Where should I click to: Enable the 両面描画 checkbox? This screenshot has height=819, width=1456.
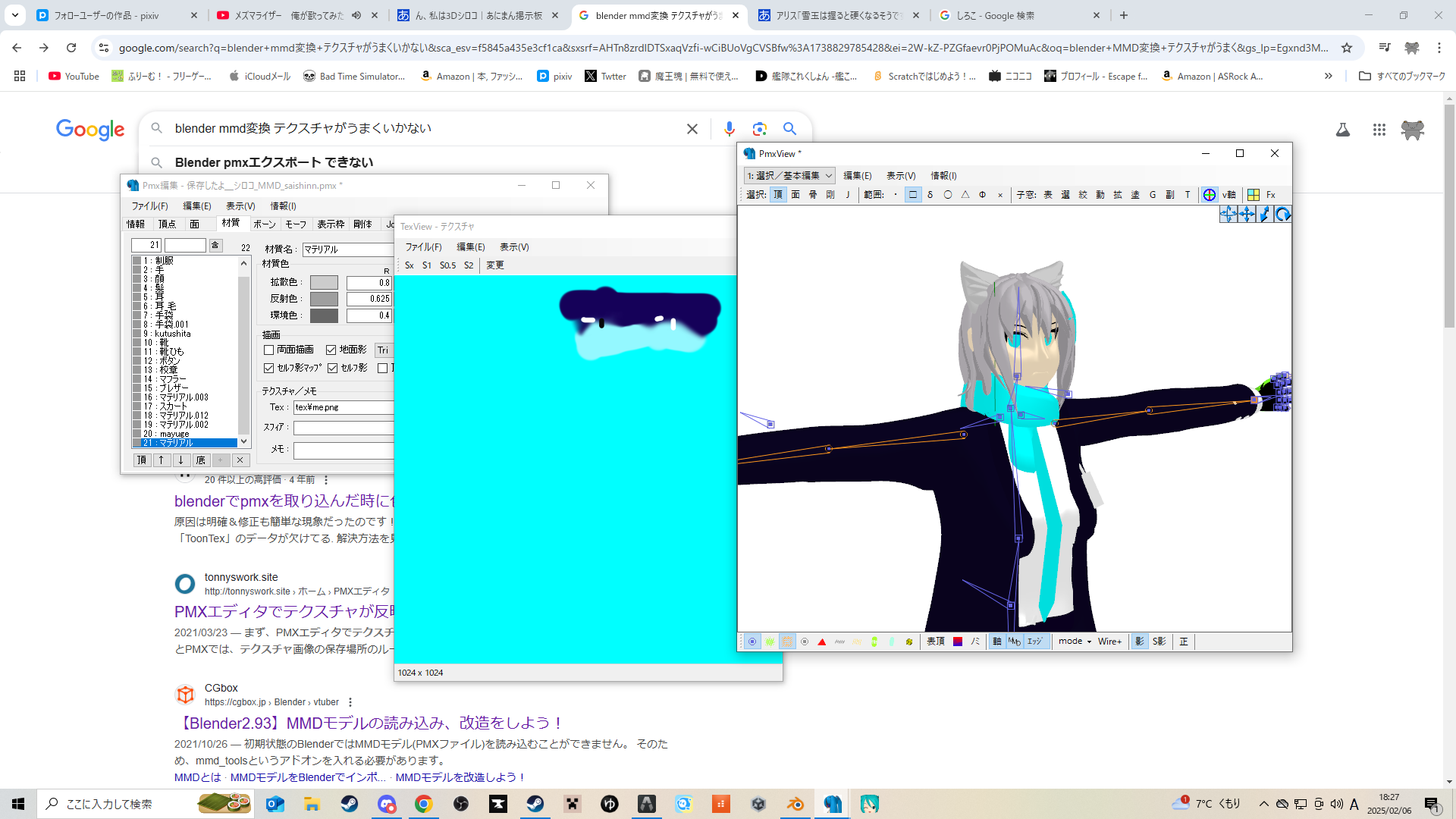point(269,350)
